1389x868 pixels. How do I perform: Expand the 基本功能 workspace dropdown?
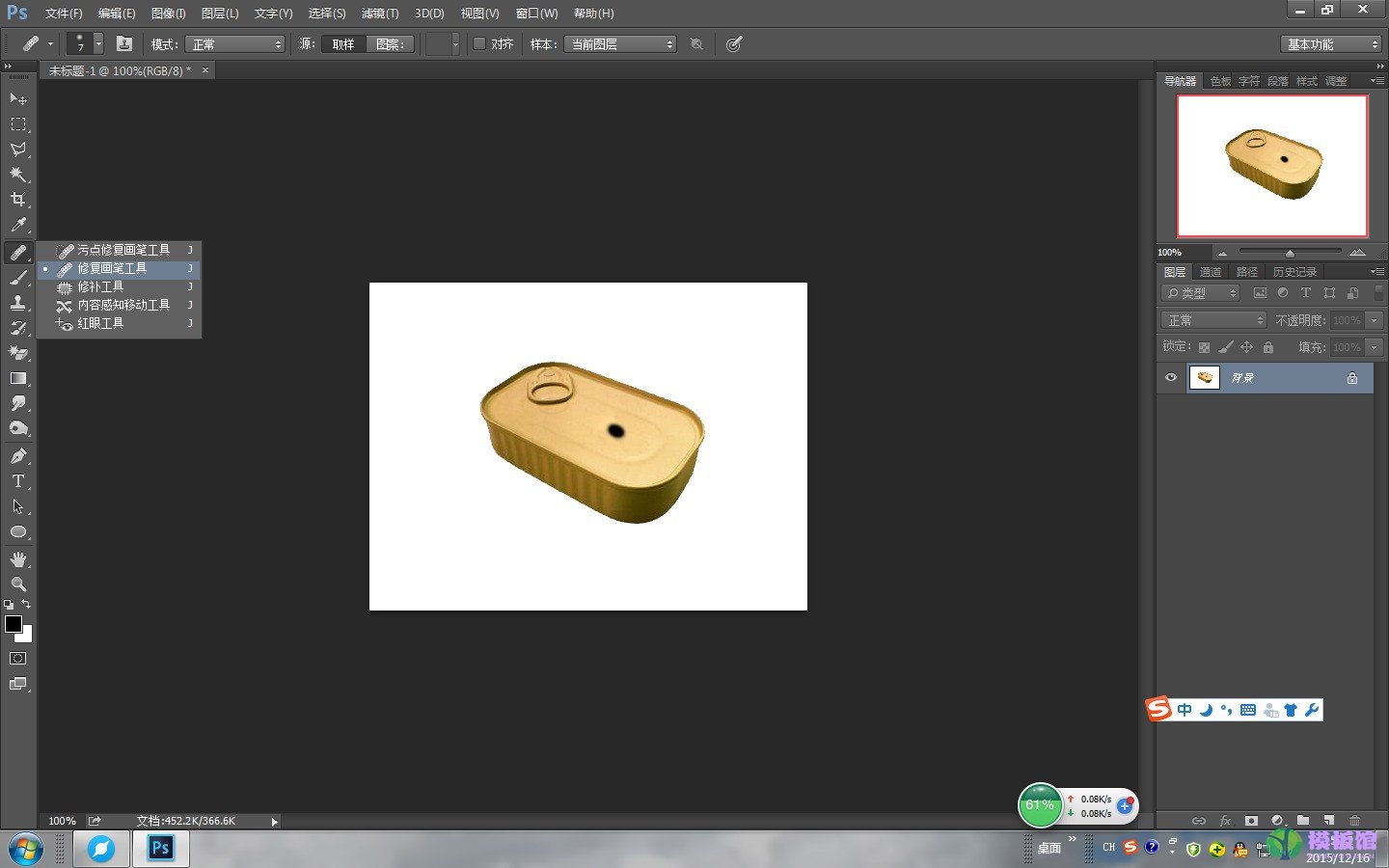[1331, 44]
